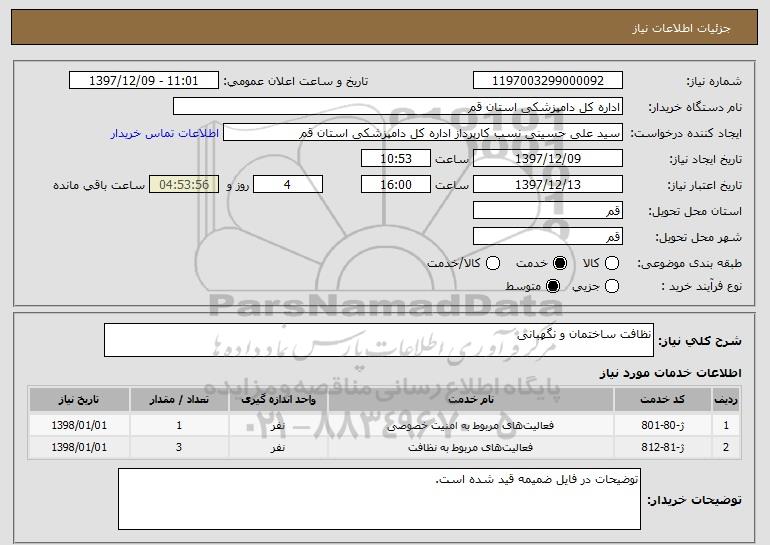Screen dimensions: 770x545
Task: Click the validity date field 1397/12/13
Action: tap(548, 185)
